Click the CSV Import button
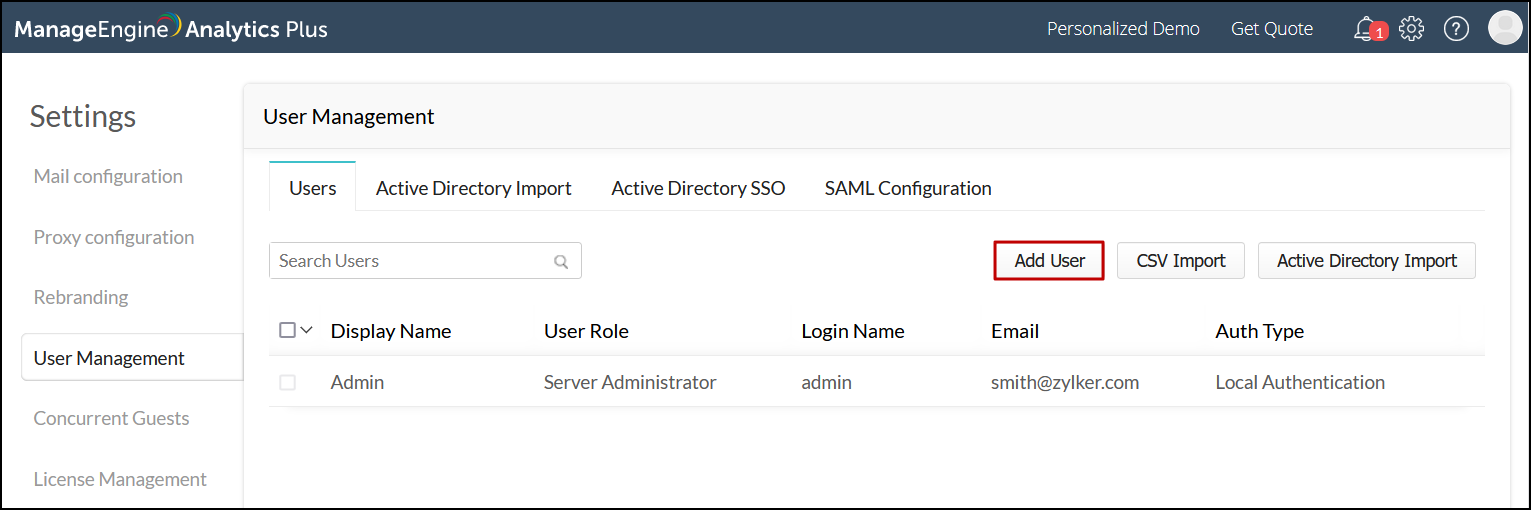Viewport: 1531px width, 510px height. click(x=1181, y=261)
